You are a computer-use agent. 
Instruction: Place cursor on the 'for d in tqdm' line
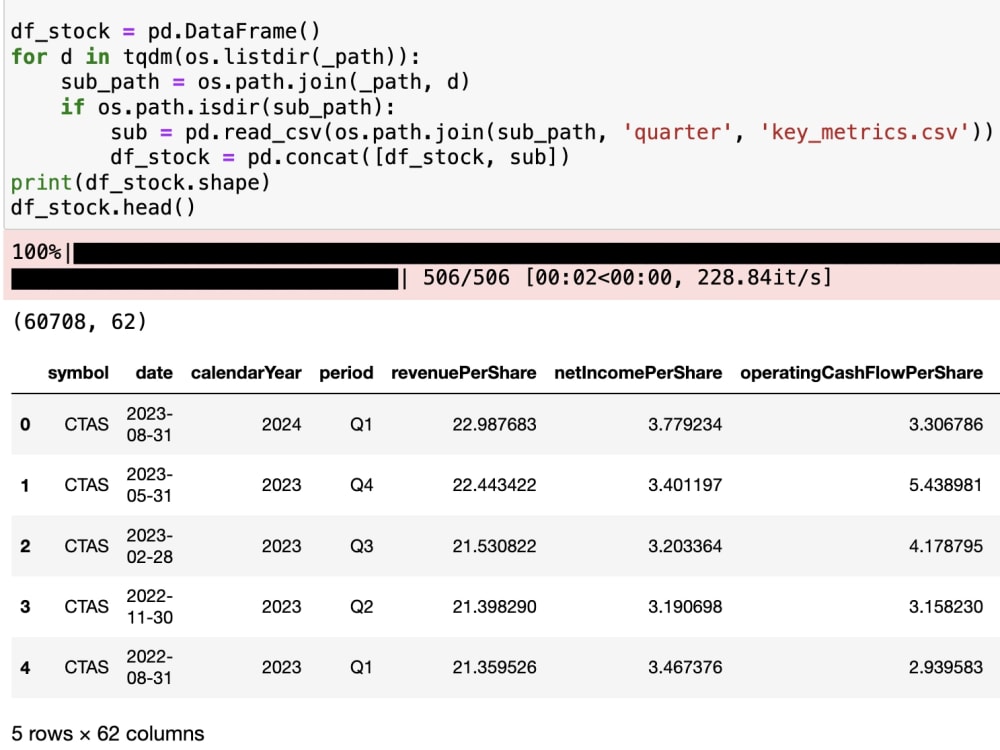216,57
